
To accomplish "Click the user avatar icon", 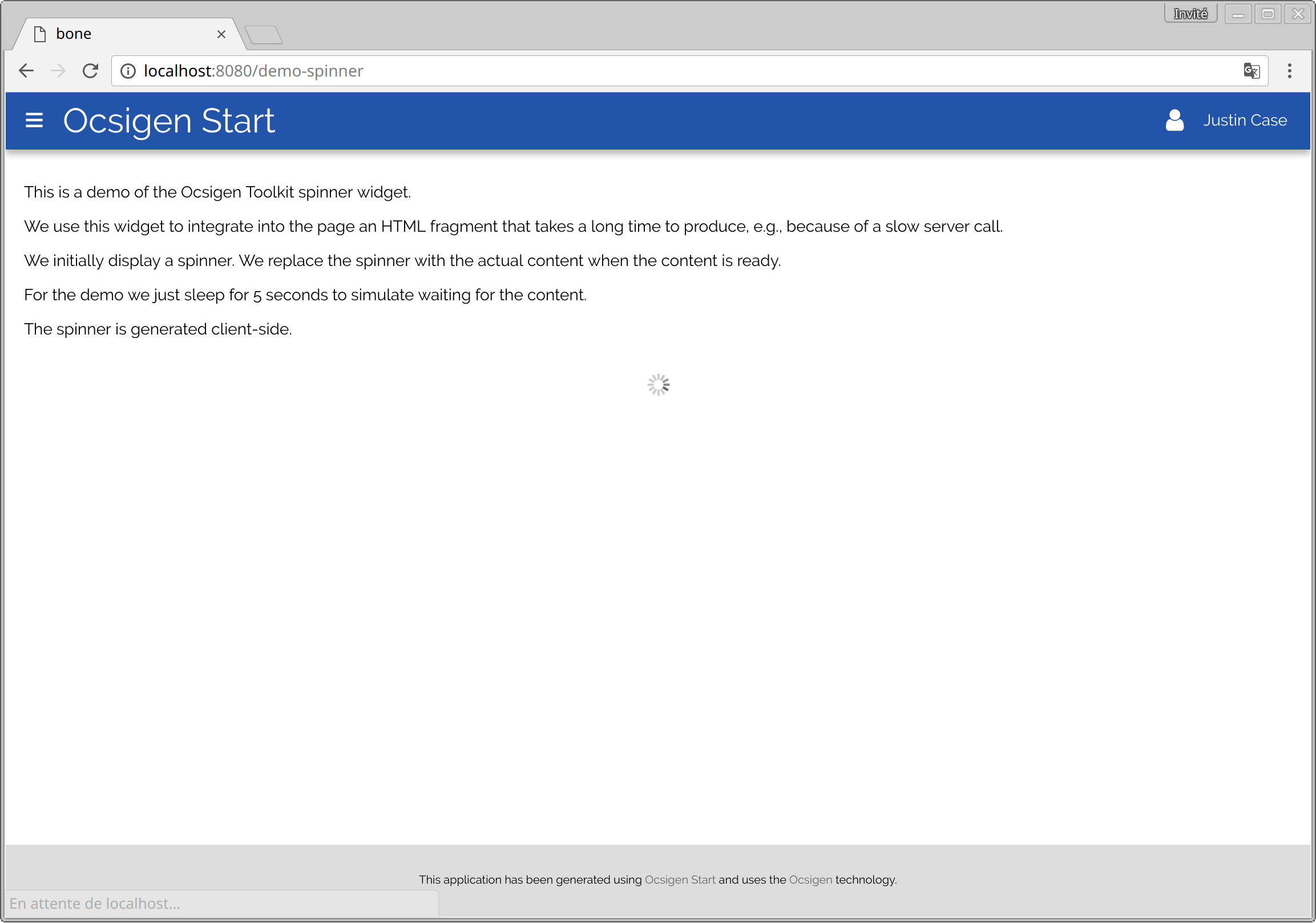I will (1174, 120).
